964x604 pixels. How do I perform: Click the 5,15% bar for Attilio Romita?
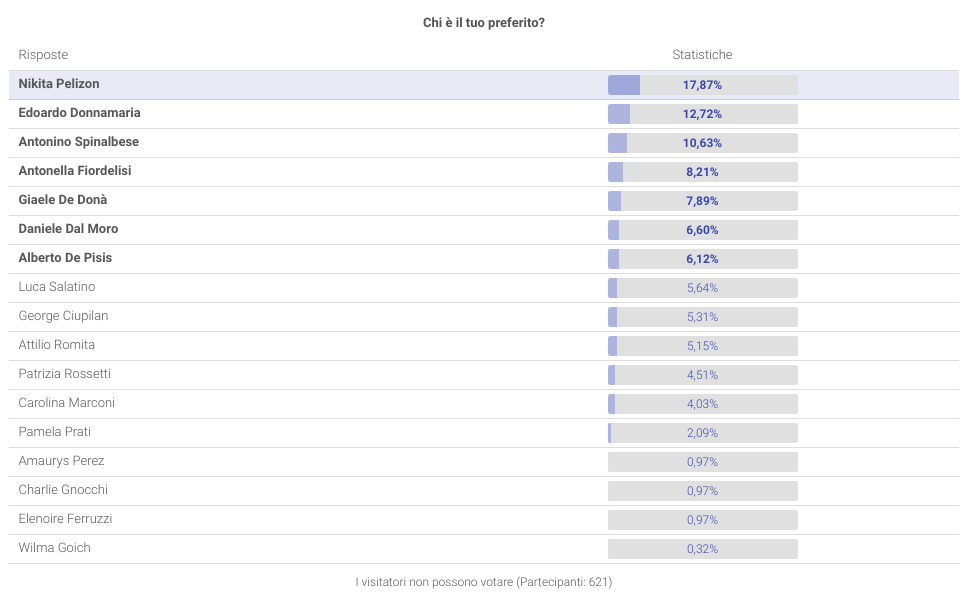coord(702,346)
